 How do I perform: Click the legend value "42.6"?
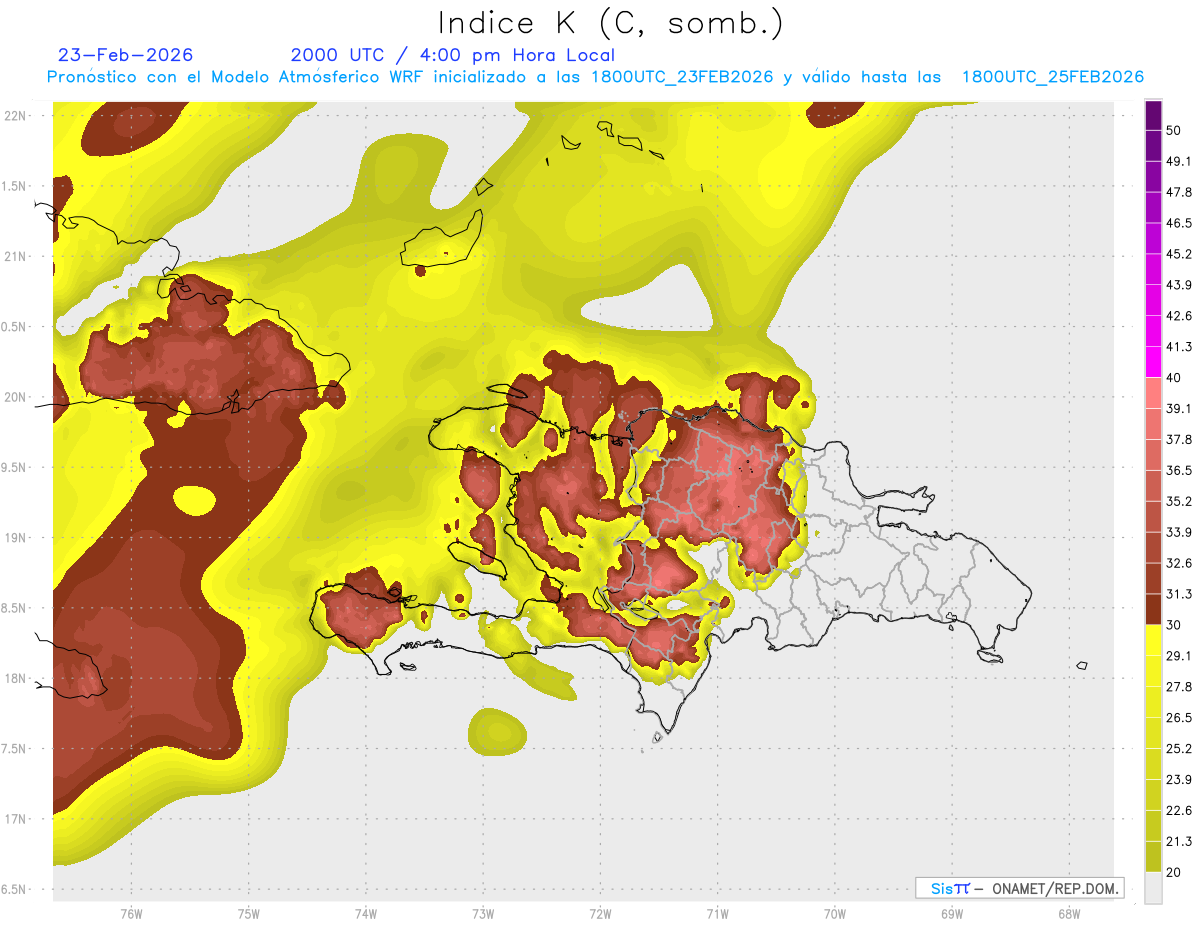[x=1180, y=316]
